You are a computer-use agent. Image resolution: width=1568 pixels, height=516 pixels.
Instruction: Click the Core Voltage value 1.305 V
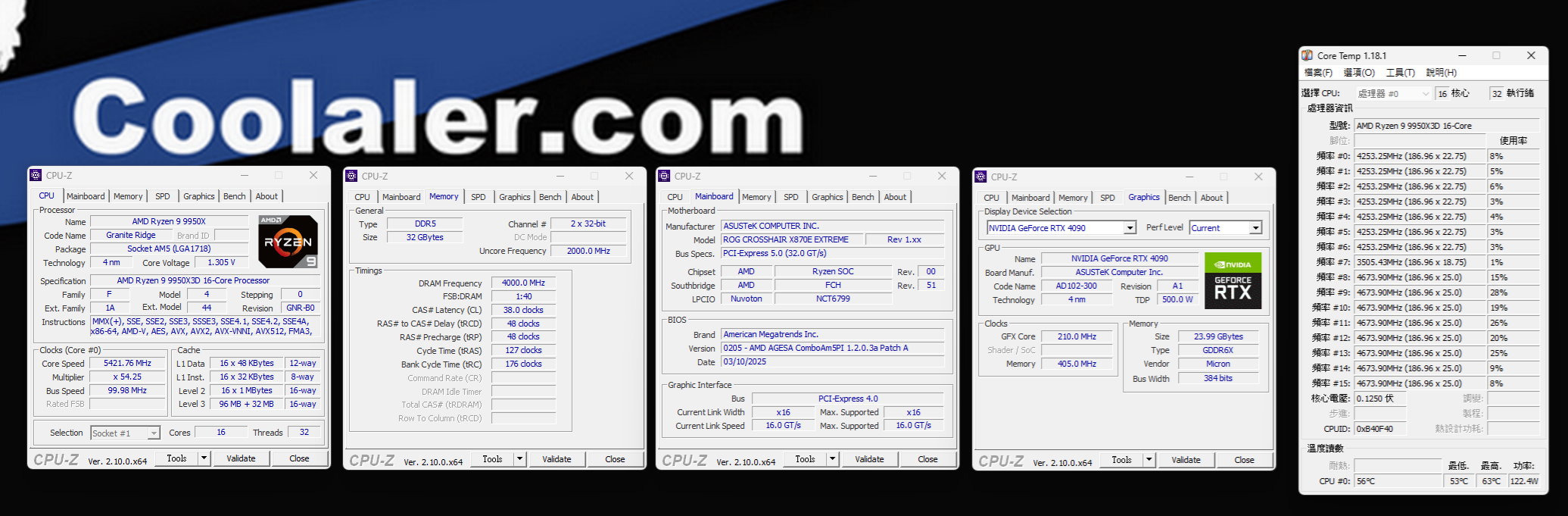[221, 263]
